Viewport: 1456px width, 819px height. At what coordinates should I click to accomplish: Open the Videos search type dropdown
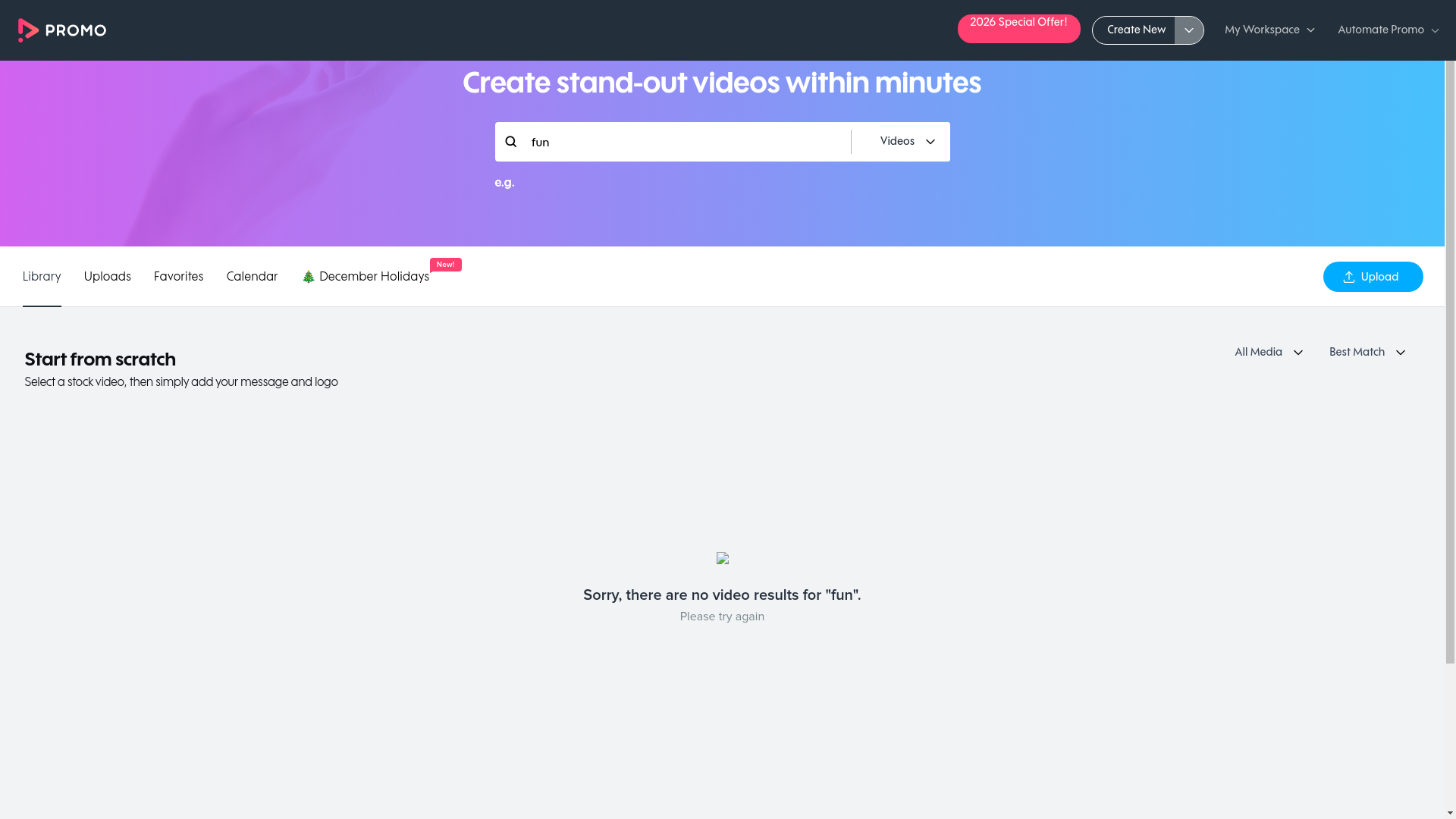(x=908, y=142)
